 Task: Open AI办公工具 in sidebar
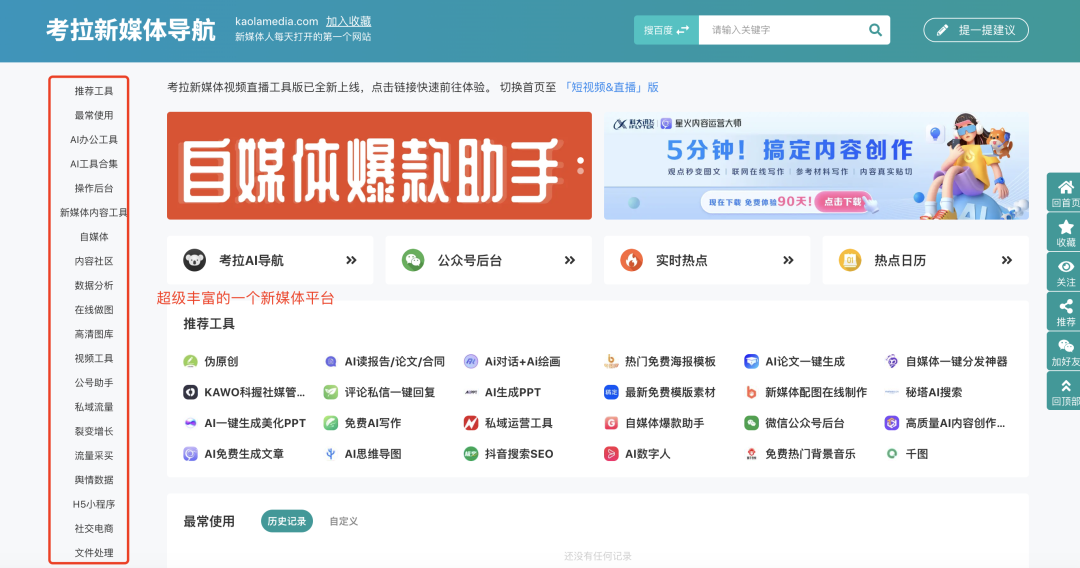(x=94, y=140)
